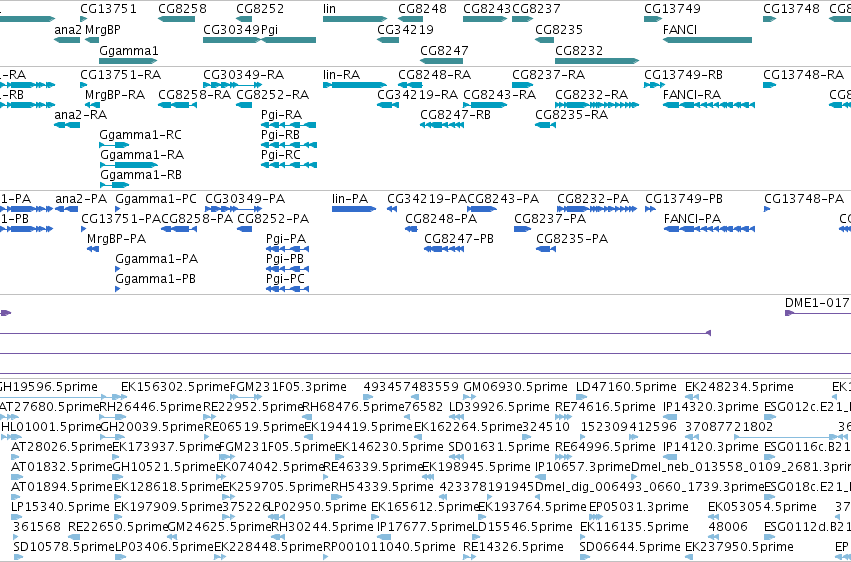Click the Pgi-RB transcript label
This screenshot has height=562, width=851.
tap(281, 135)
